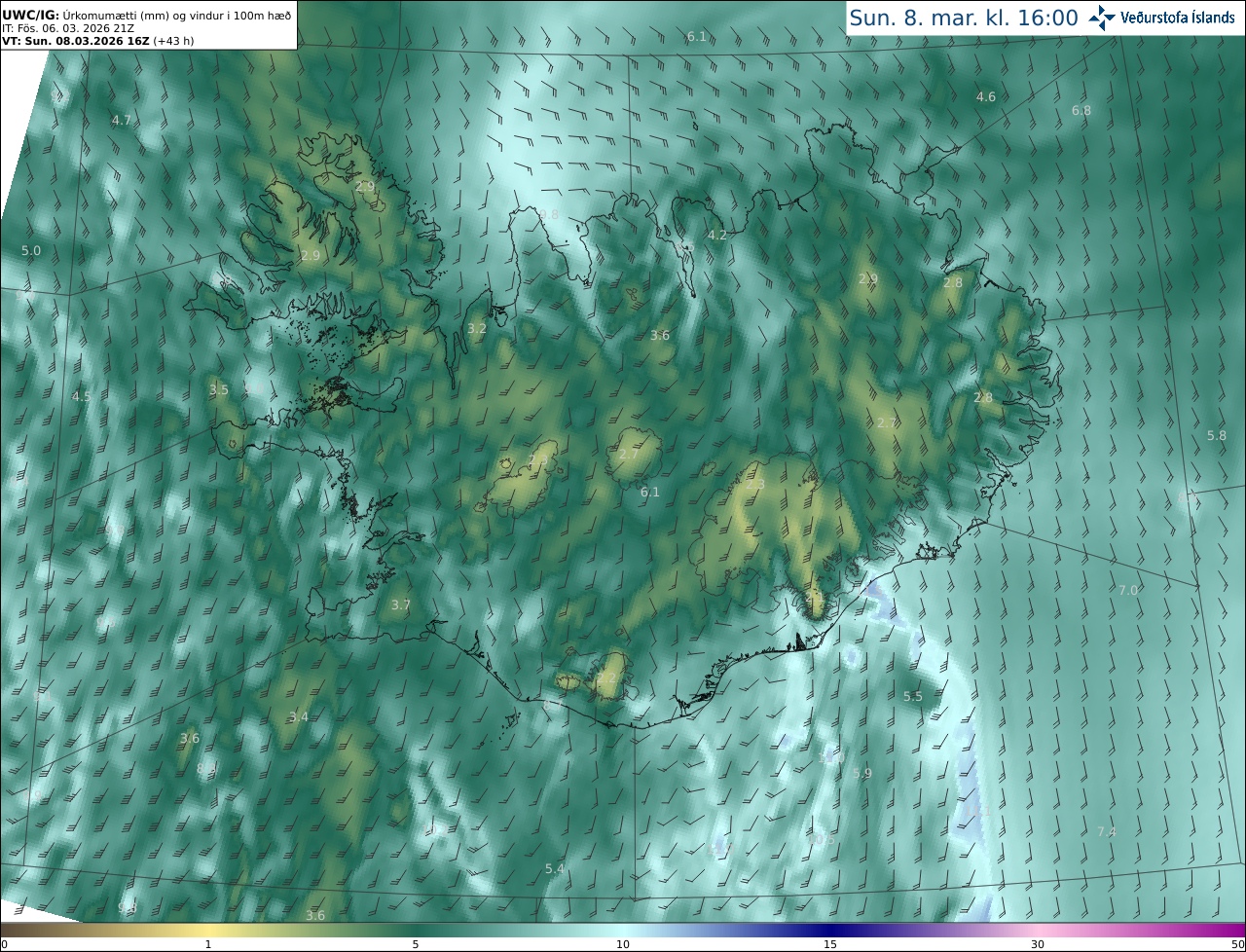
Task: Click the 10 tick label on colour scale
Action: 623,944
